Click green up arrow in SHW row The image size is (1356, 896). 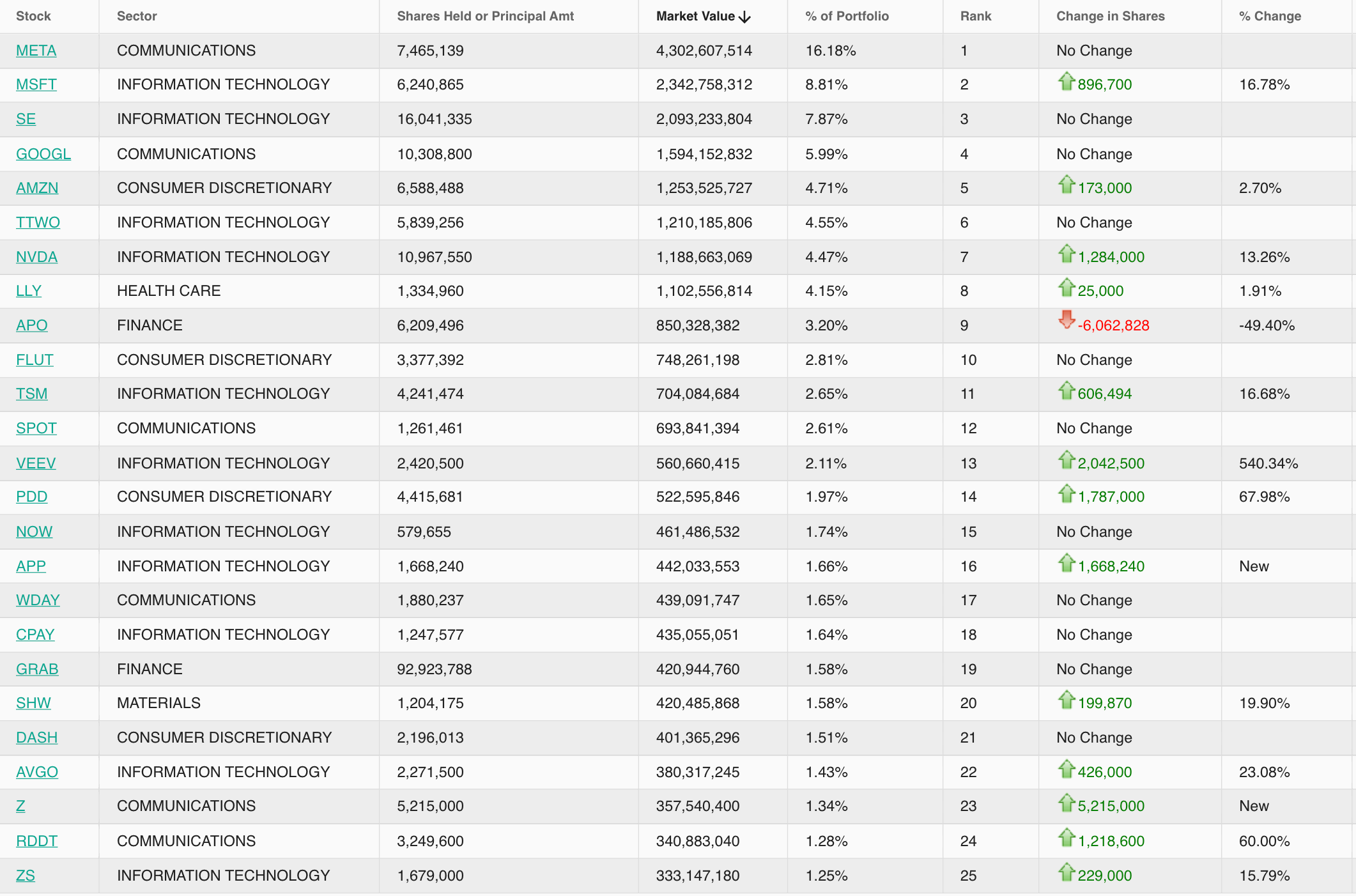click(1067, 700)
